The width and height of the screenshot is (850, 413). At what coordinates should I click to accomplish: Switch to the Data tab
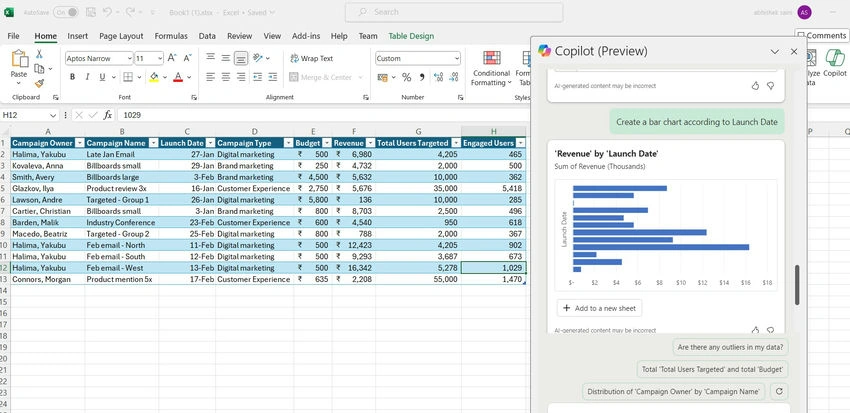pos(207,36)
